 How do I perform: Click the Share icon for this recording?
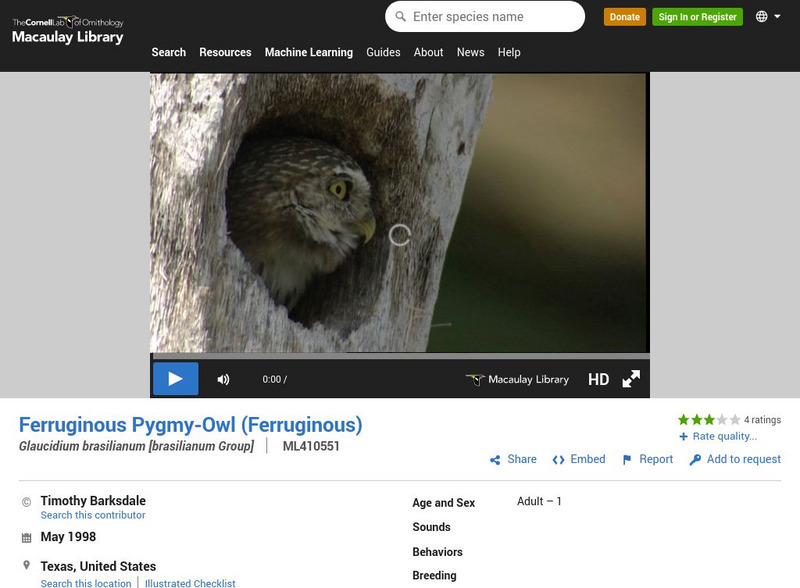[493, 459]
